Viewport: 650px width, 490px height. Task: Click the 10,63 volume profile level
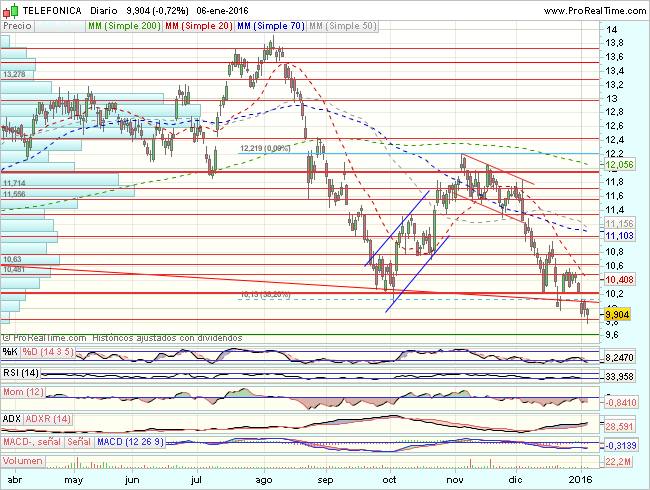(12, 260)
